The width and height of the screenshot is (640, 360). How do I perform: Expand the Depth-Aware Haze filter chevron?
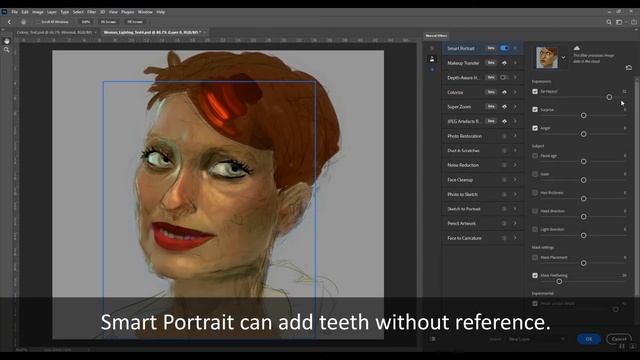tap(515, 78)
